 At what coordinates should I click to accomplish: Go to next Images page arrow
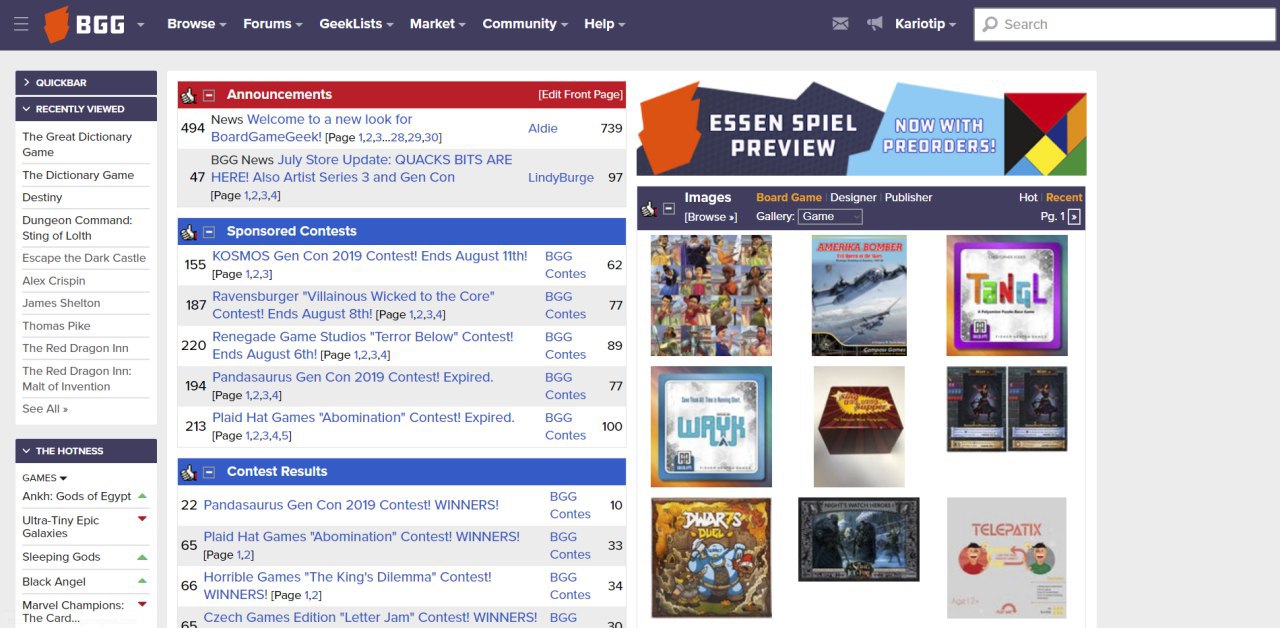1074,217
